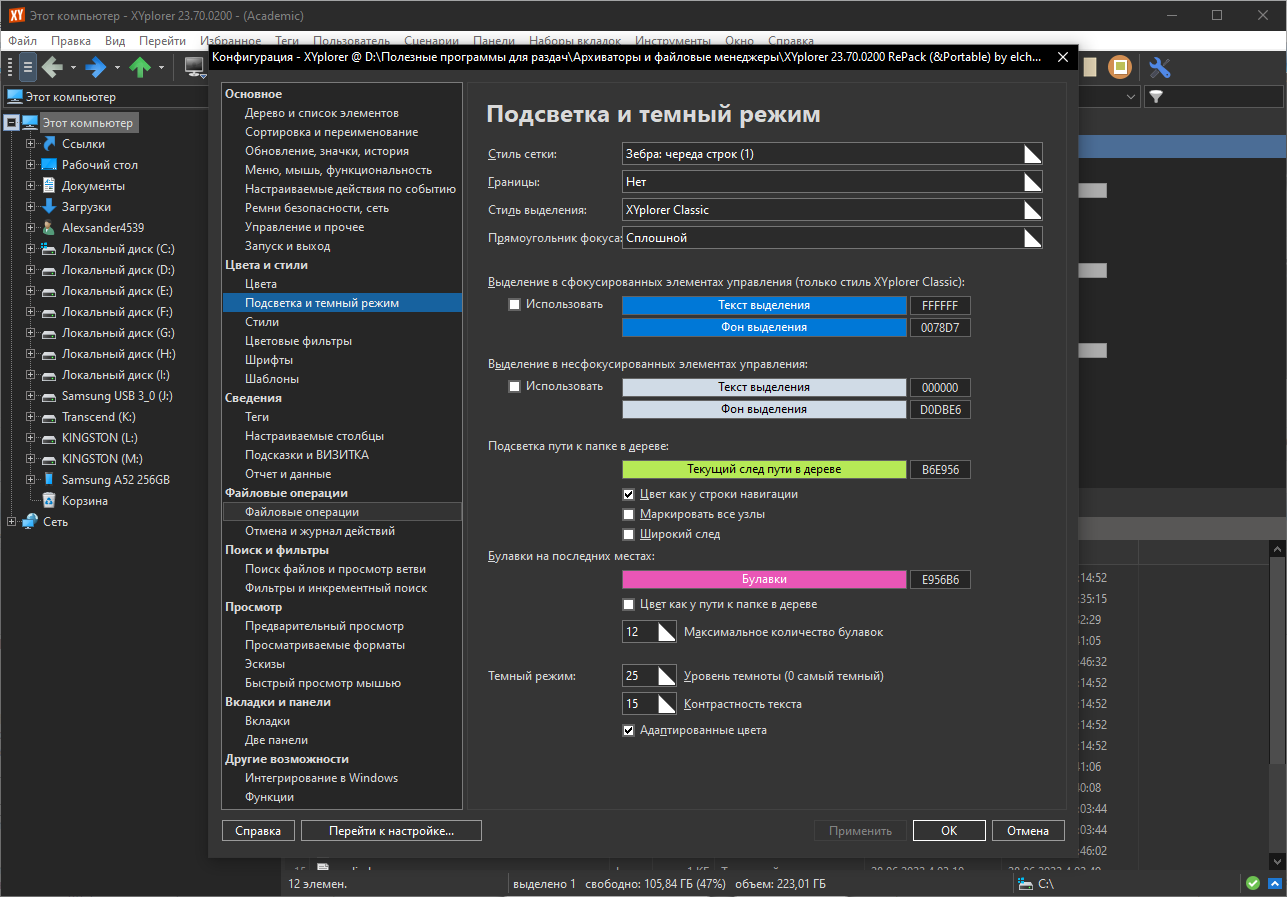1287x897 pixels.
Task: Open the Back history dropdown arrow
Action: (73, 68)
